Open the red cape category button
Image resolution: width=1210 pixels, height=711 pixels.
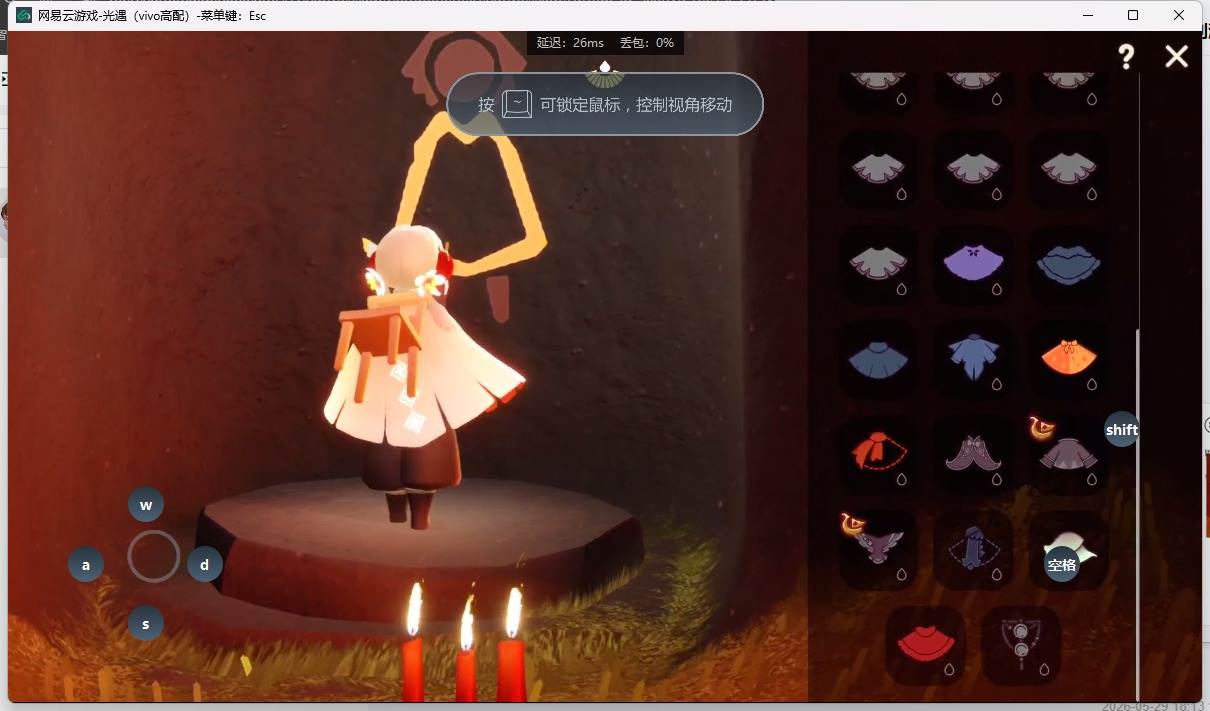click(925, 645)
